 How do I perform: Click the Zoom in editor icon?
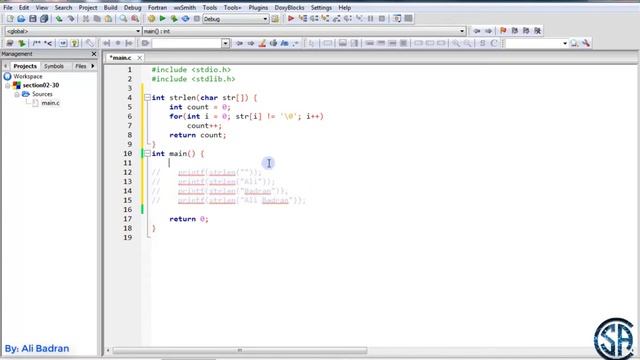click(456, 43)
